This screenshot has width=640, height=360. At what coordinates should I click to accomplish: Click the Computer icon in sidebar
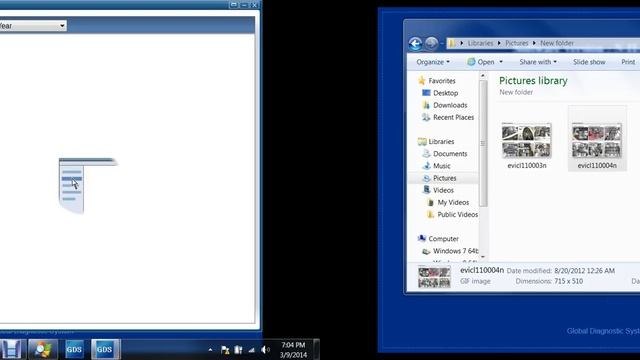(422, 239)
